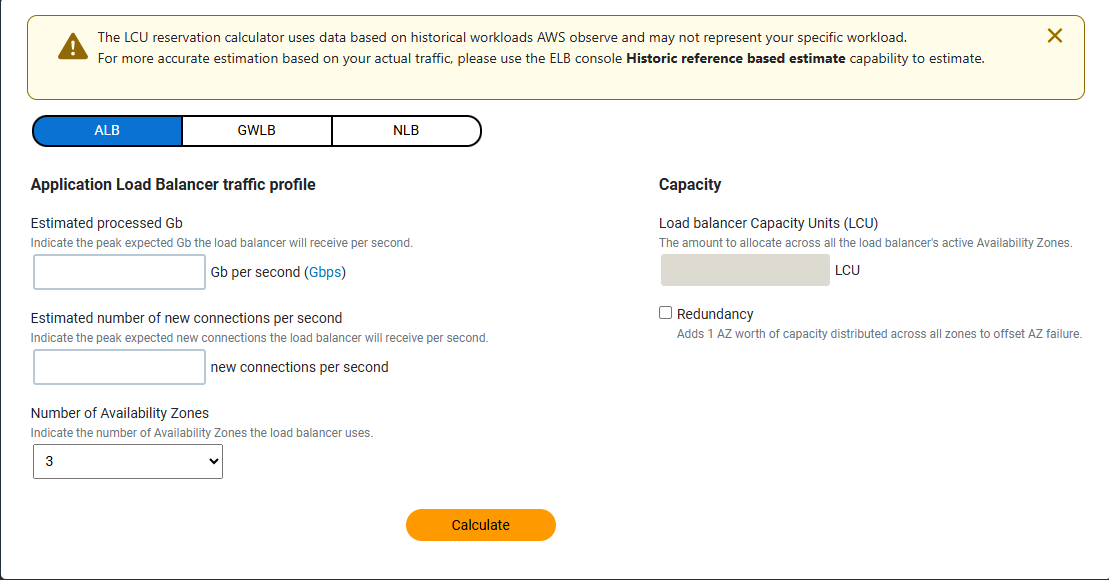Open the Number of Availability Zones dropdown

click(x=128, y=461)
